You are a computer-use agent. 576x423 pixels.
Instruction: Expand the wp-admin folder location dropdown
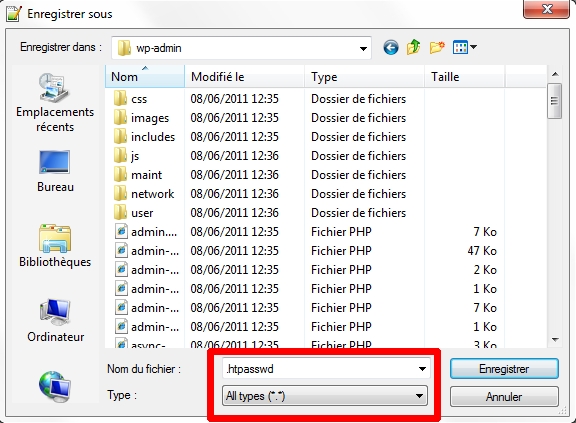(363, 48)
